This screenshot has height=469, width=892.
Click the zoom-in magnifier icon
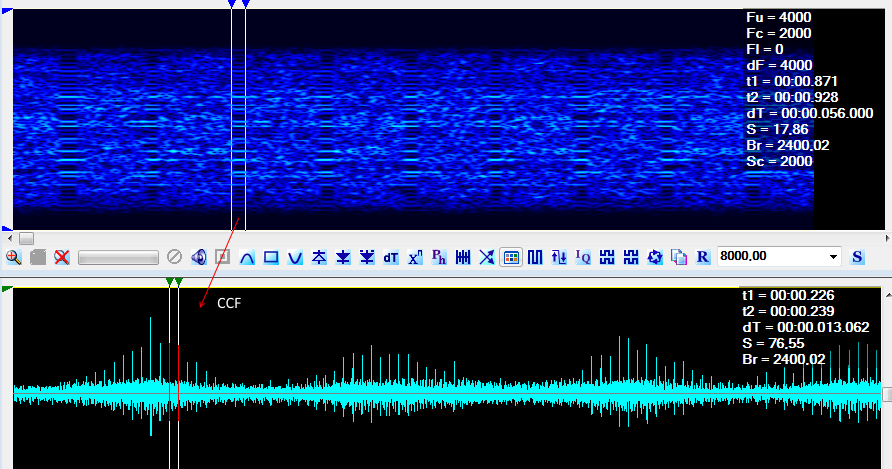[14, 257]
